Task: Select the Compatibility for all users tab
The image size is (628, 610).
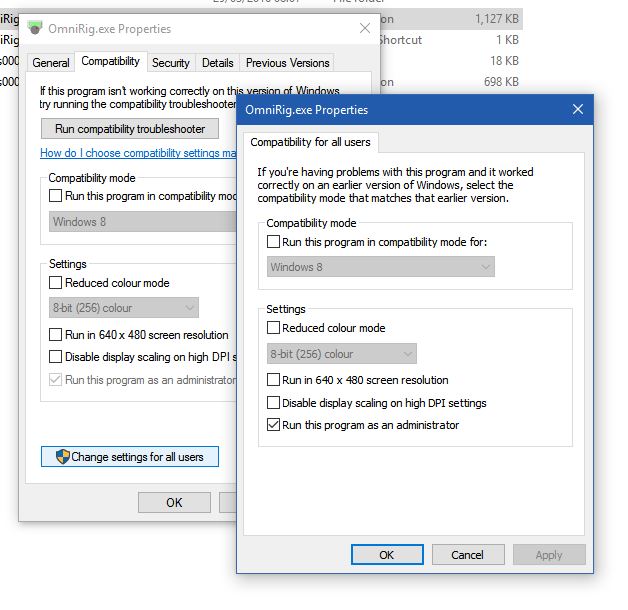Action: point(310,142)
